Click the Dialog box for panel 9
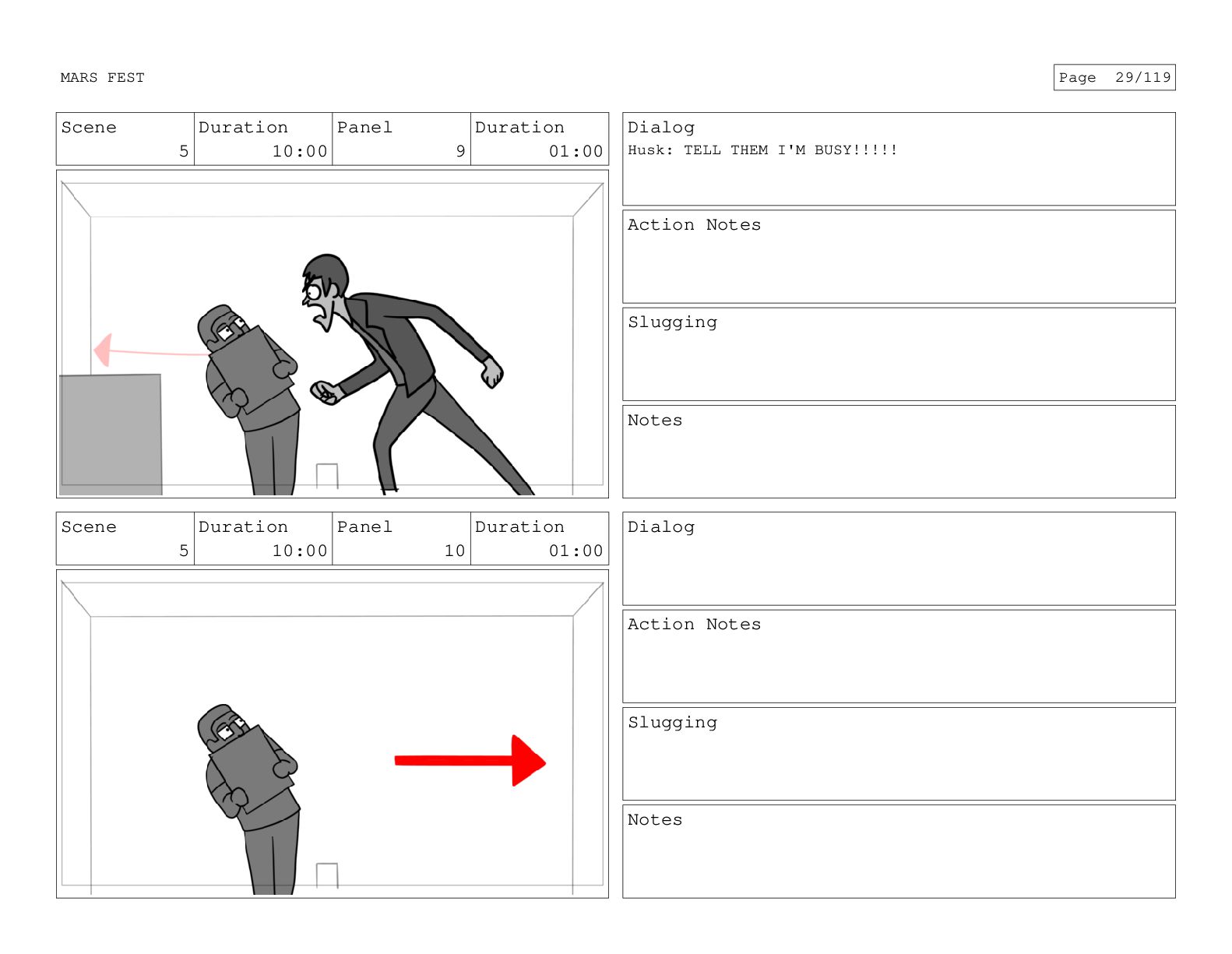Viewport: 1232px width, 954px height. [x=899, y=159]
